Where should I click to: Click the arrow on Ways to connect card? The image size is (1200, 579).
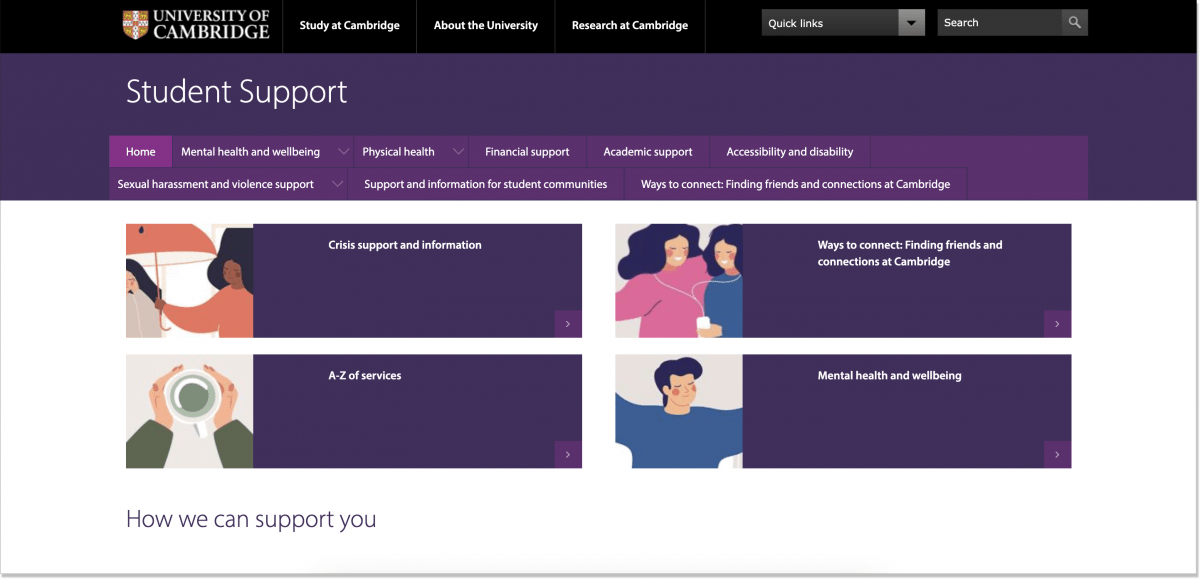1057,323
